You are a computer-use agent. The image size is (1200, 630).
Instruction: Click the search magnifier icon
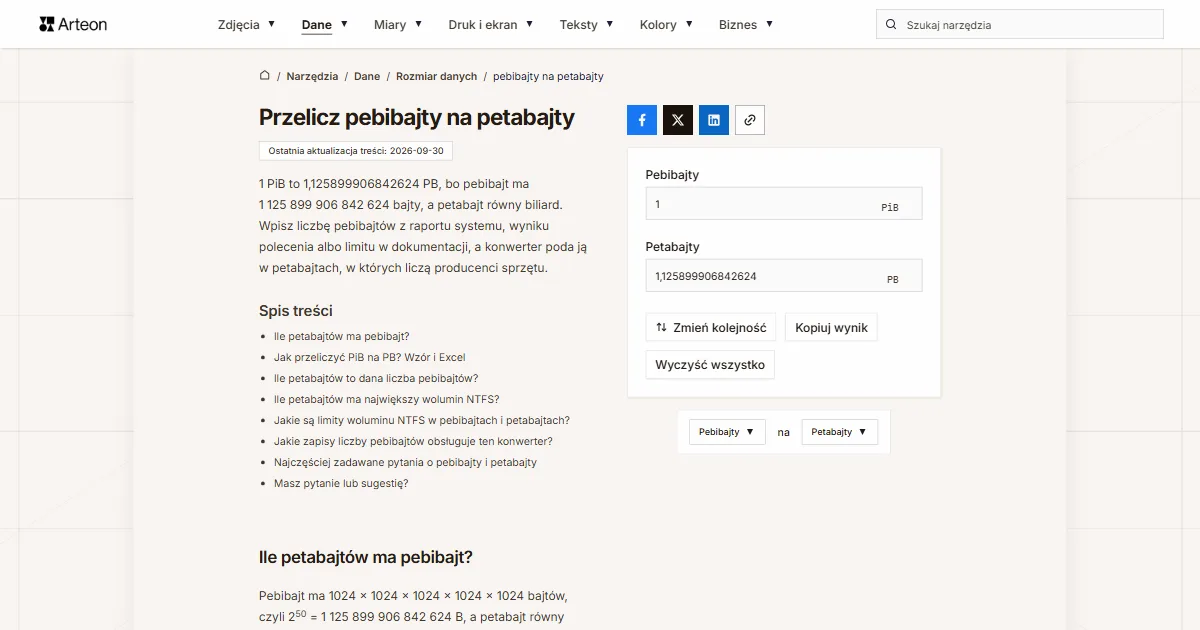(x=891, y=25)
